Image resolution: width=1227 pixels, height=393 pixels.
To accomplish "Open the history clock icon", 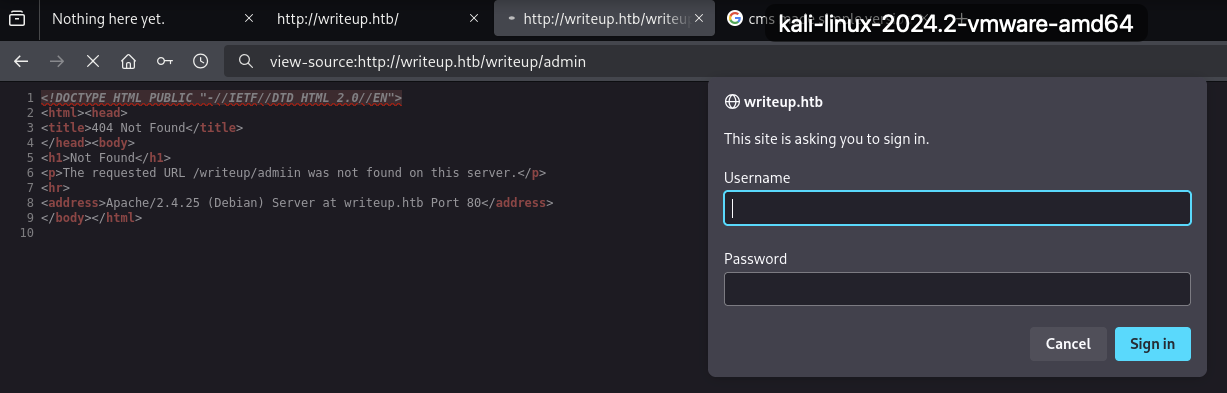I will coord(201,61).
